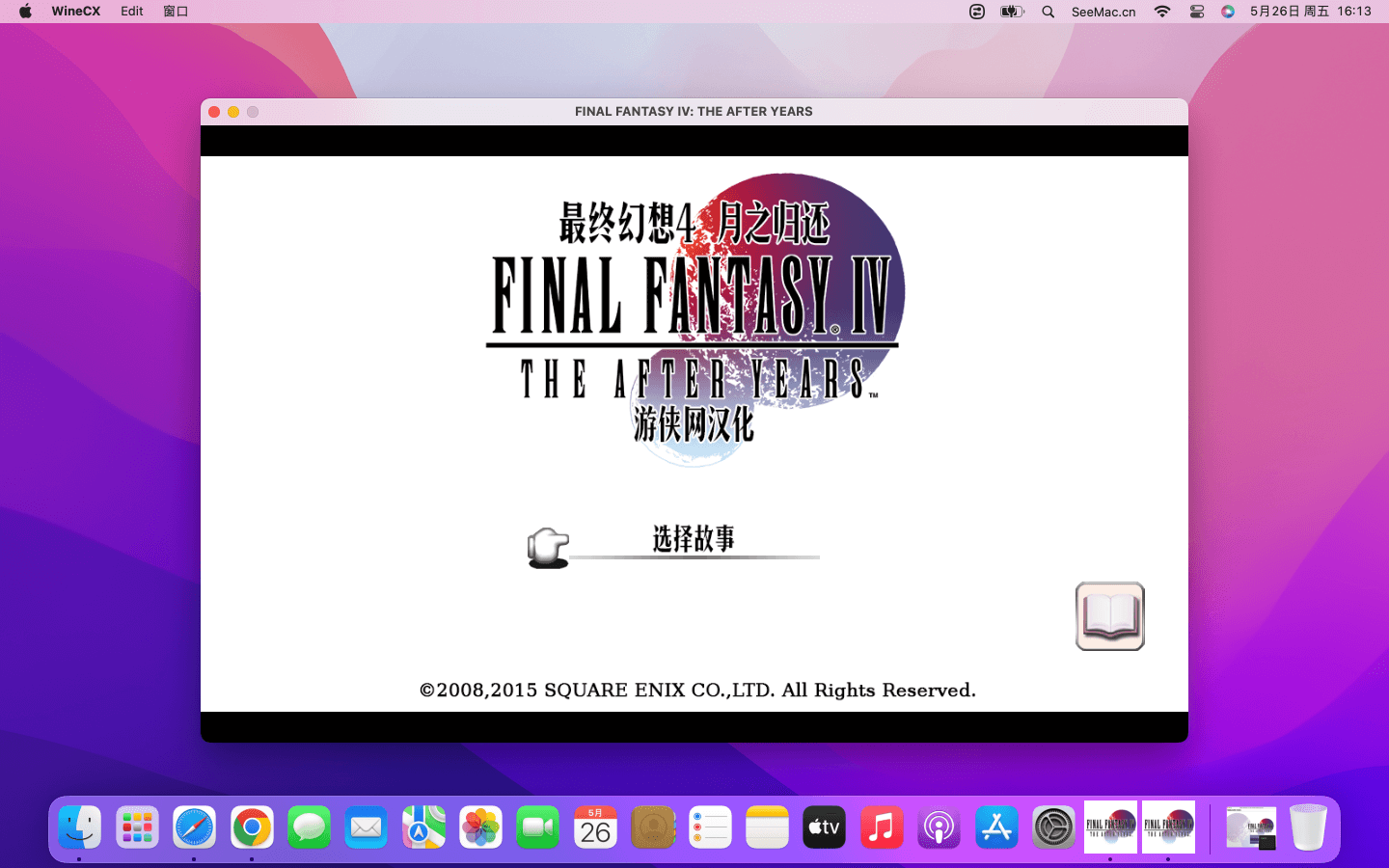1389x868 pixels.
Task: Open Google Chrome from the dock
Action: (252, 827)
